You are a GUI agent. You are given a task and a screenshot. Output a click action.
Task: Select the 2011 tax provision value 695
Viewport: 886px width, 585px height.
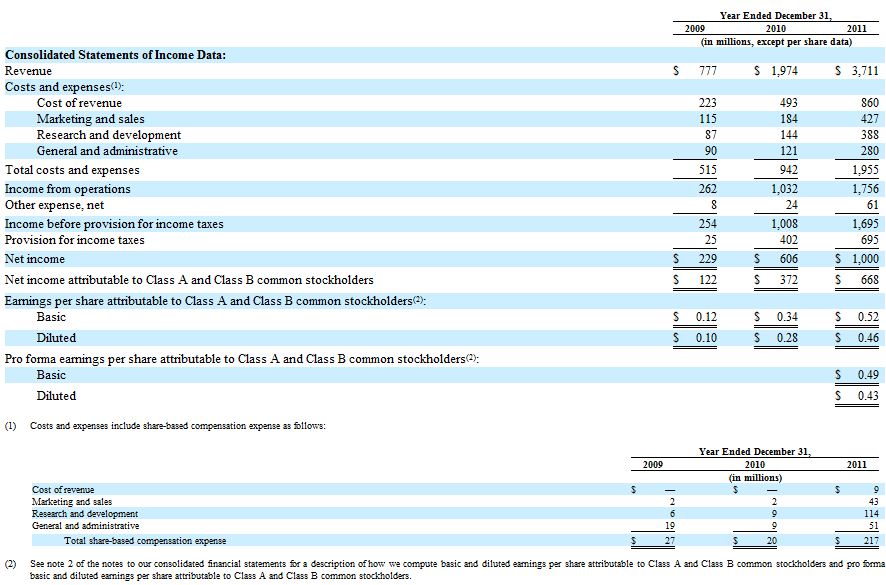[870, 240]
